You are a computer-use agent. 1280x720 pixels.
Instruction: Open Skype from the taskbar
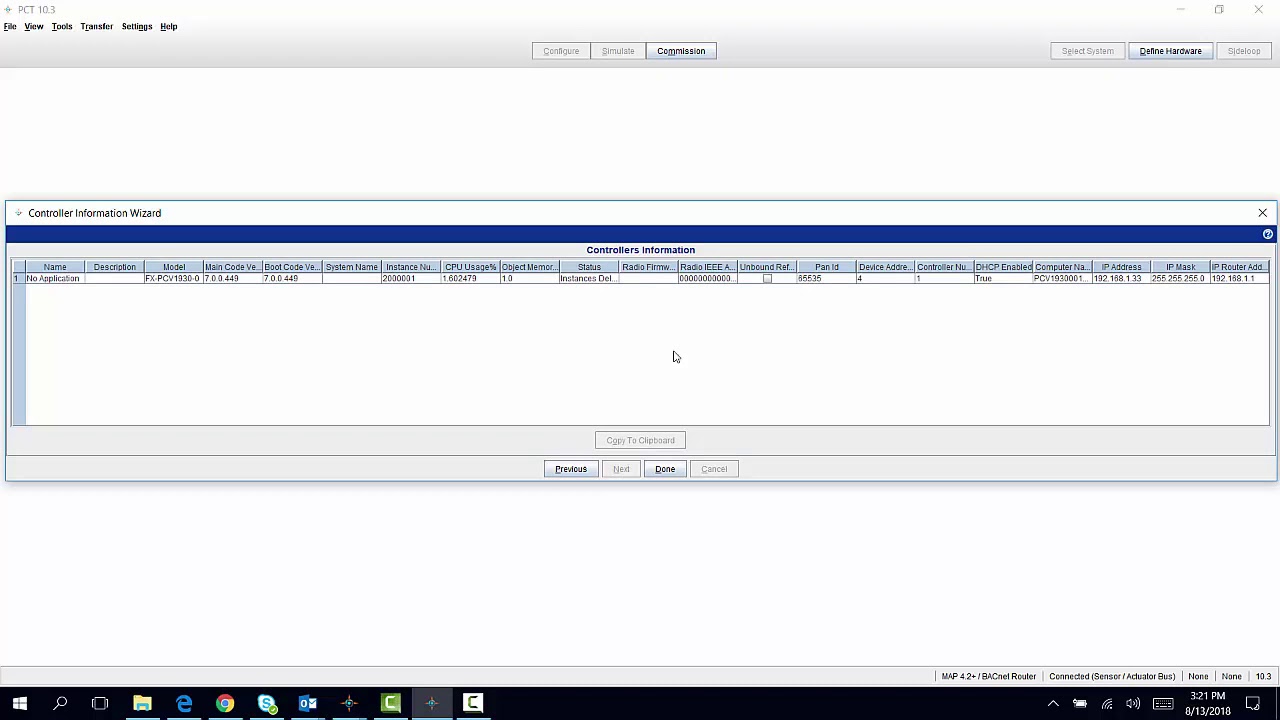point(267,703)
